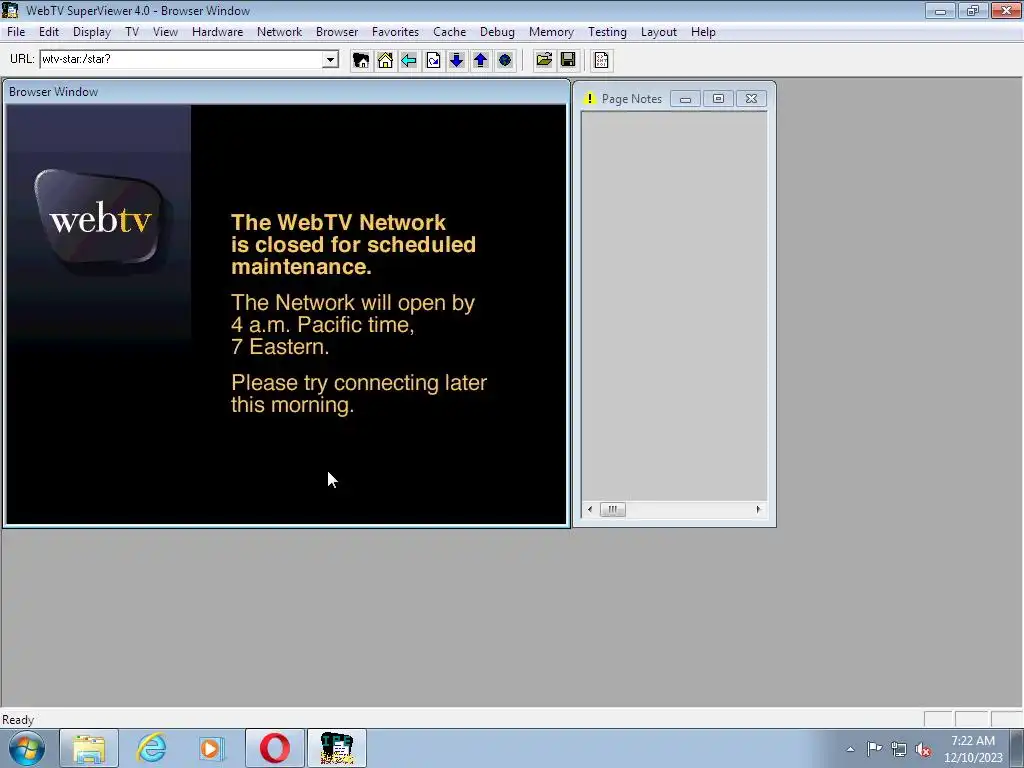
Task: Open the Debug menu
Action: 497,32
